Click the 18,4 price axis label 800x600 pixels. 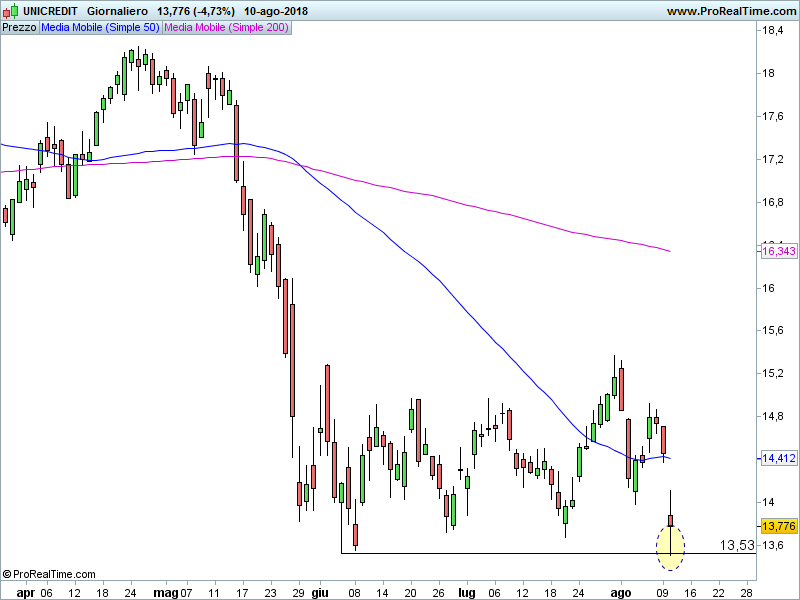[x=772, y=31]
